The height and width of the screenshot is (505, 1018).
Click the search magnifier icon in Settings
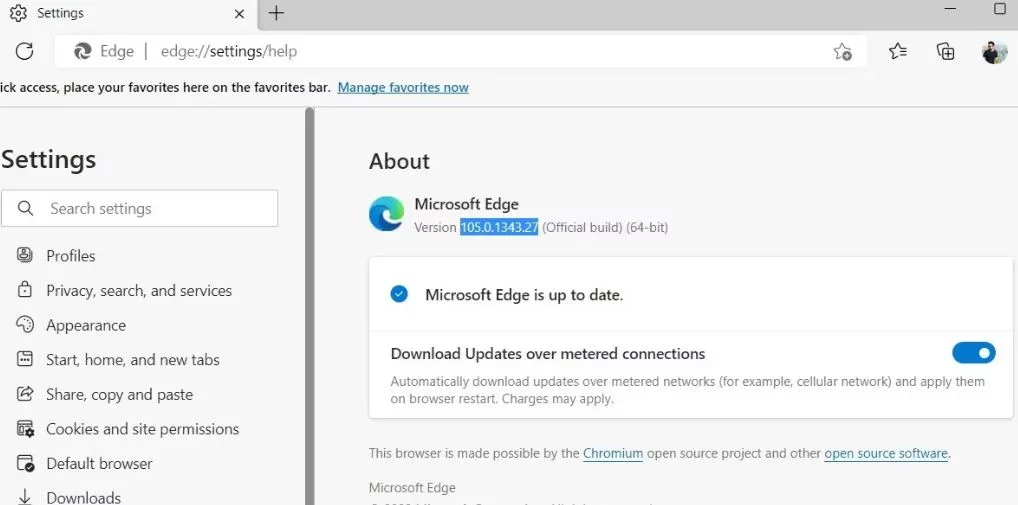pos(25,208)
